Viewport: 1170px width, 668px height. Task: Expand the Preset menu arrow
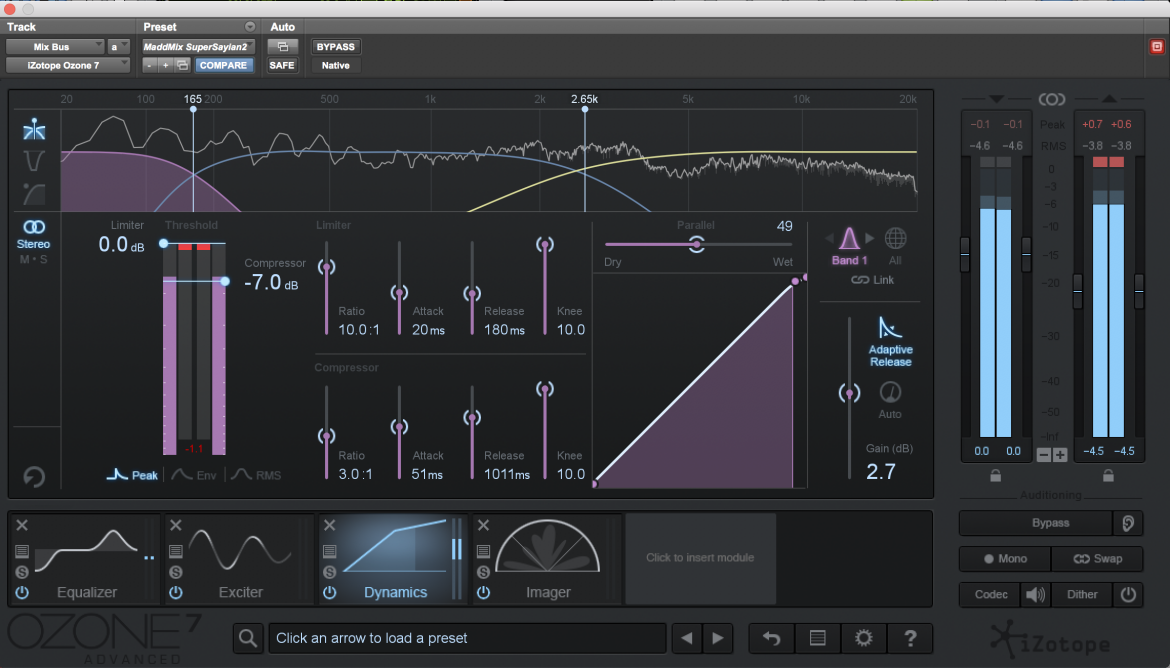tap(250, 27)
